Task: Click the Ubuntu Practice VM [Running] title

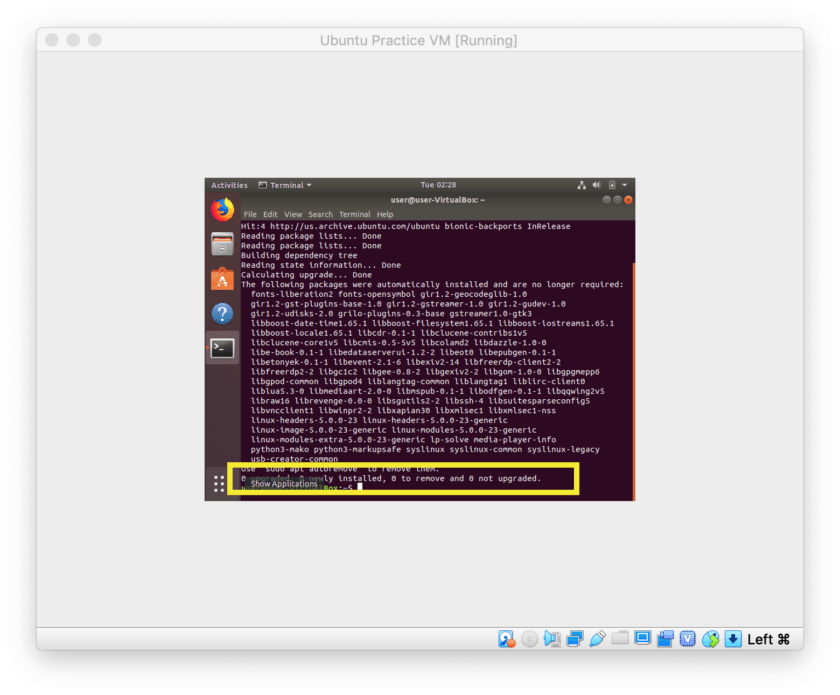Action: point(419,40)
